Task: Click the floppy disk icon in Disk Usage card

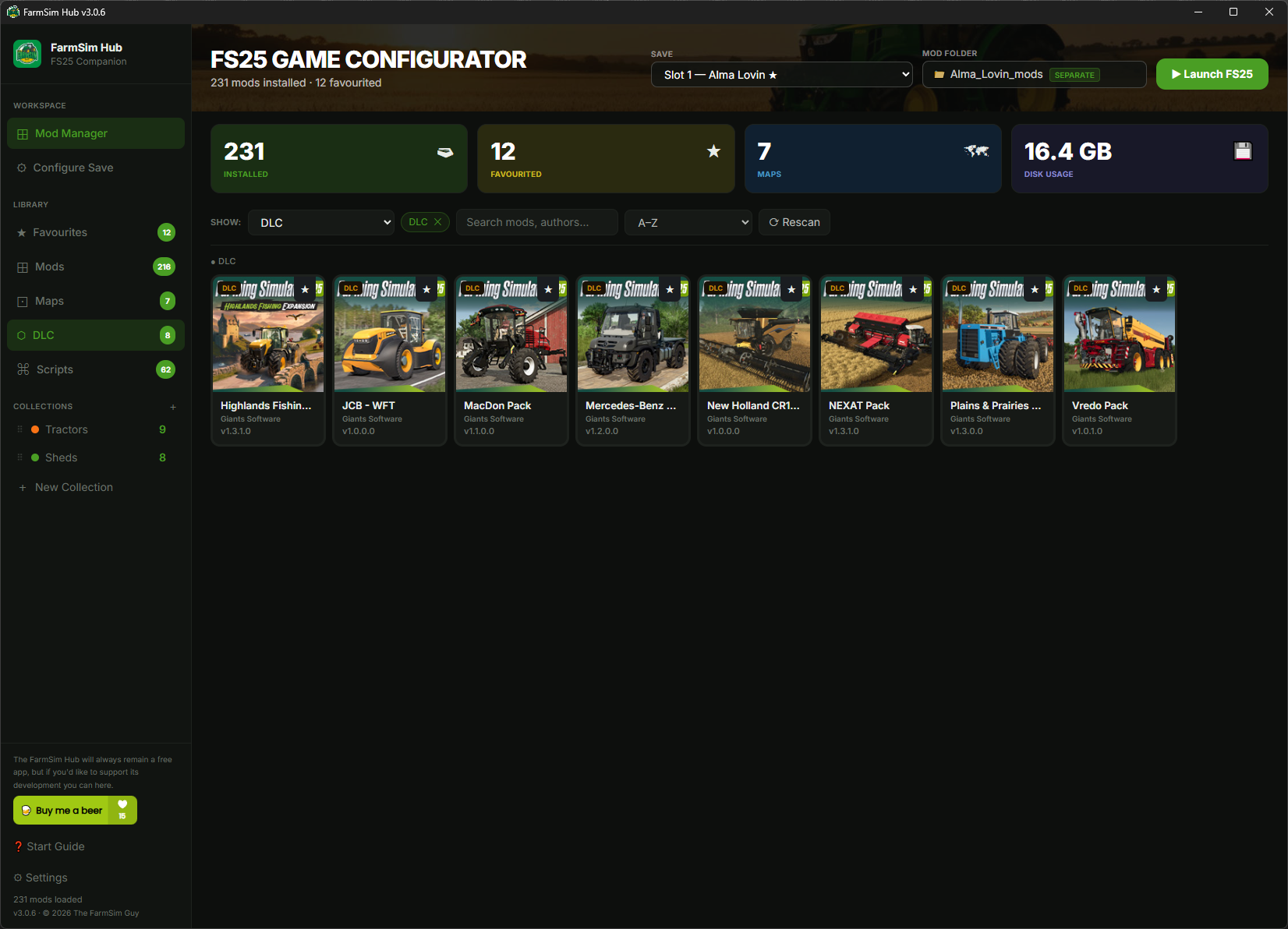Action: (1243, 151)
